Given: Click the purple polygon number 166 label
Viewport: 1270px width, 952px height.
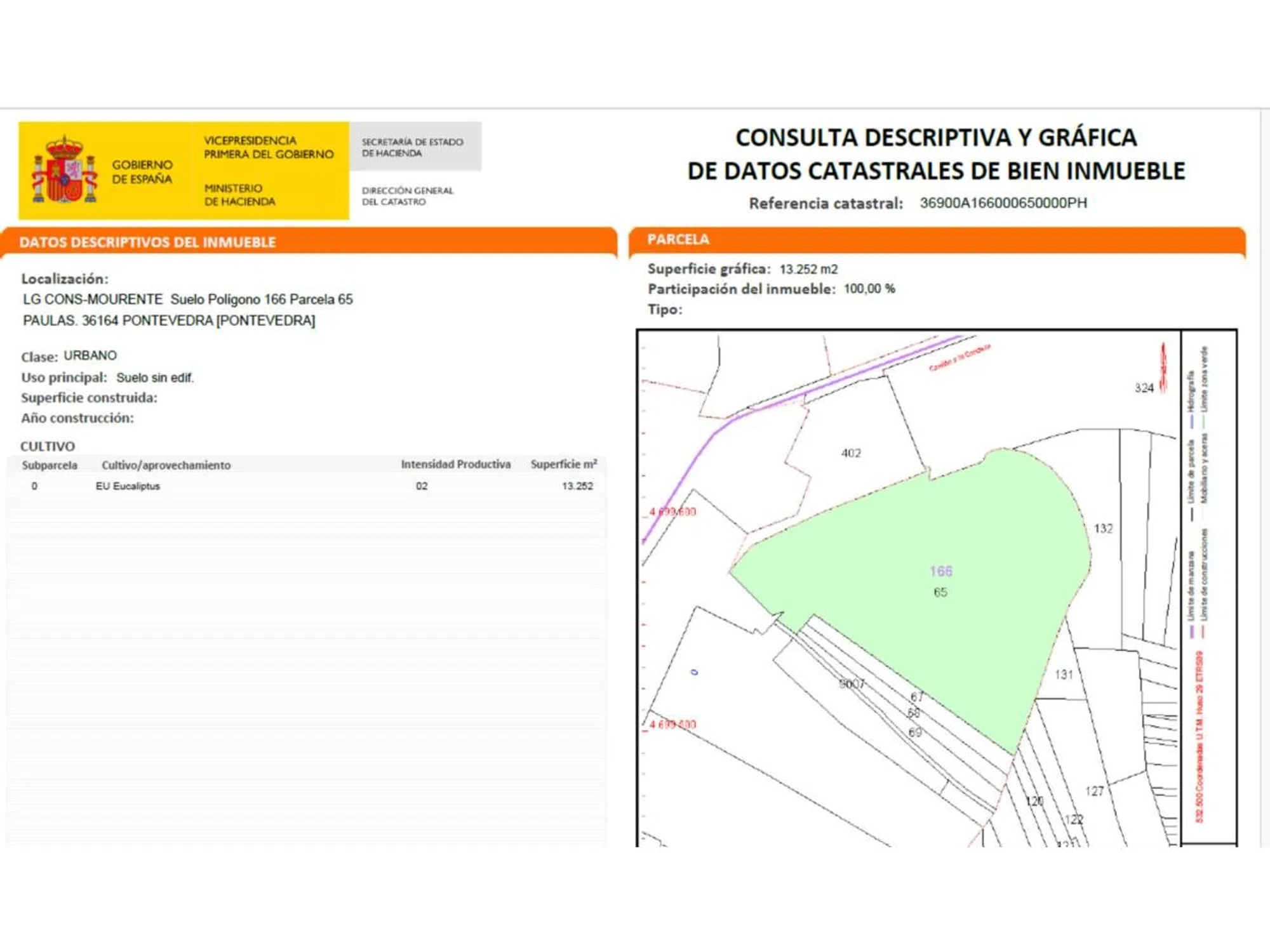Looking at the screenshot, I should click(x=940, y=571).
